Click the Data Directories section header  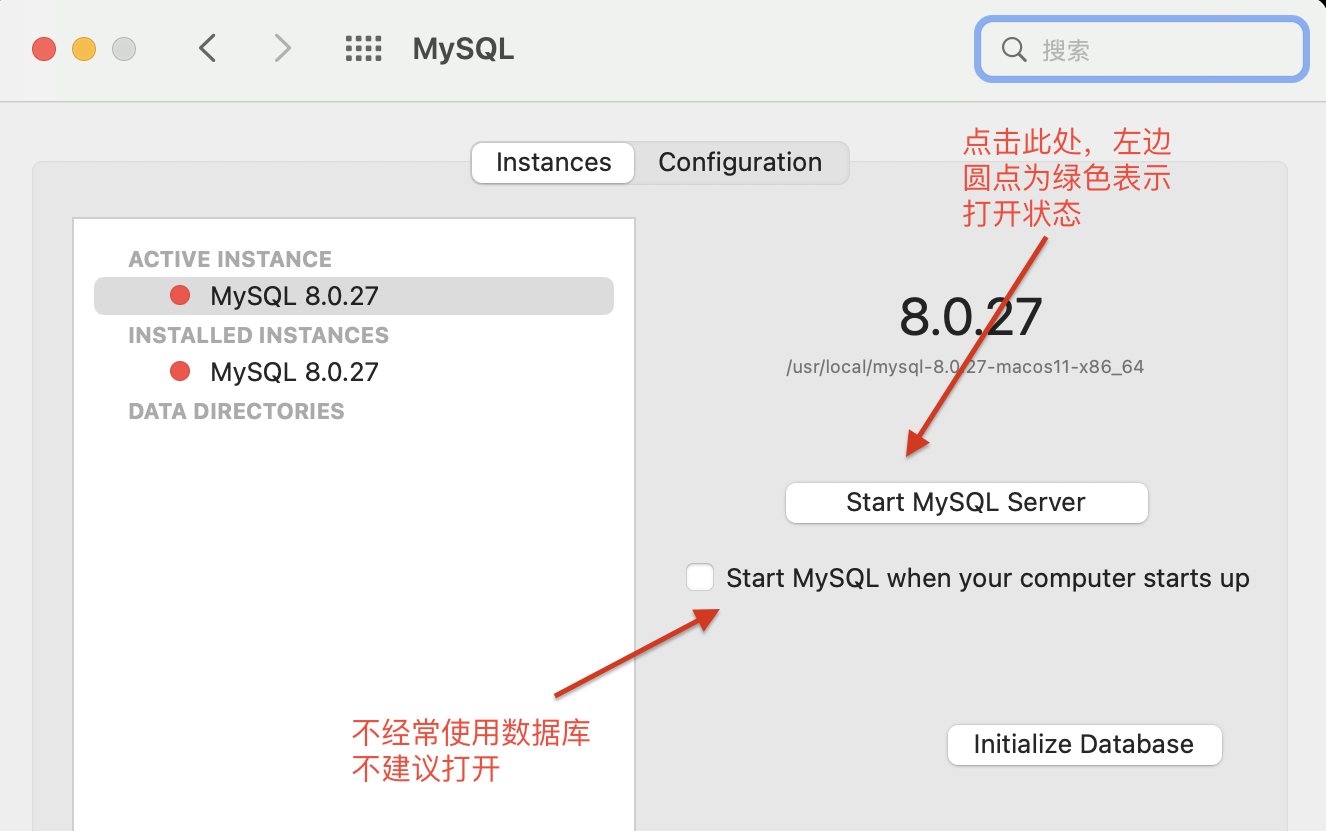click(236, 411)
